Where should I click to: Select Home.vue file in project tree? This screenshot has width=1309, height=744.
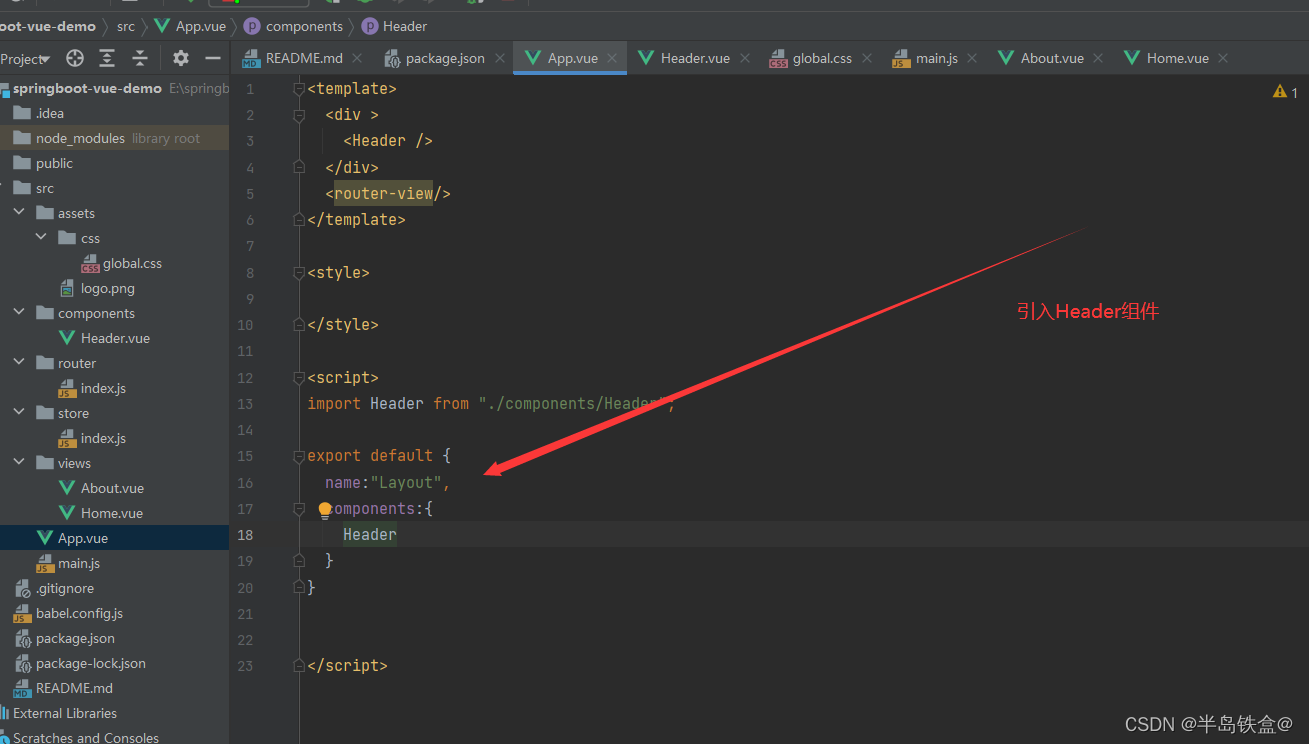coord(114,513)
